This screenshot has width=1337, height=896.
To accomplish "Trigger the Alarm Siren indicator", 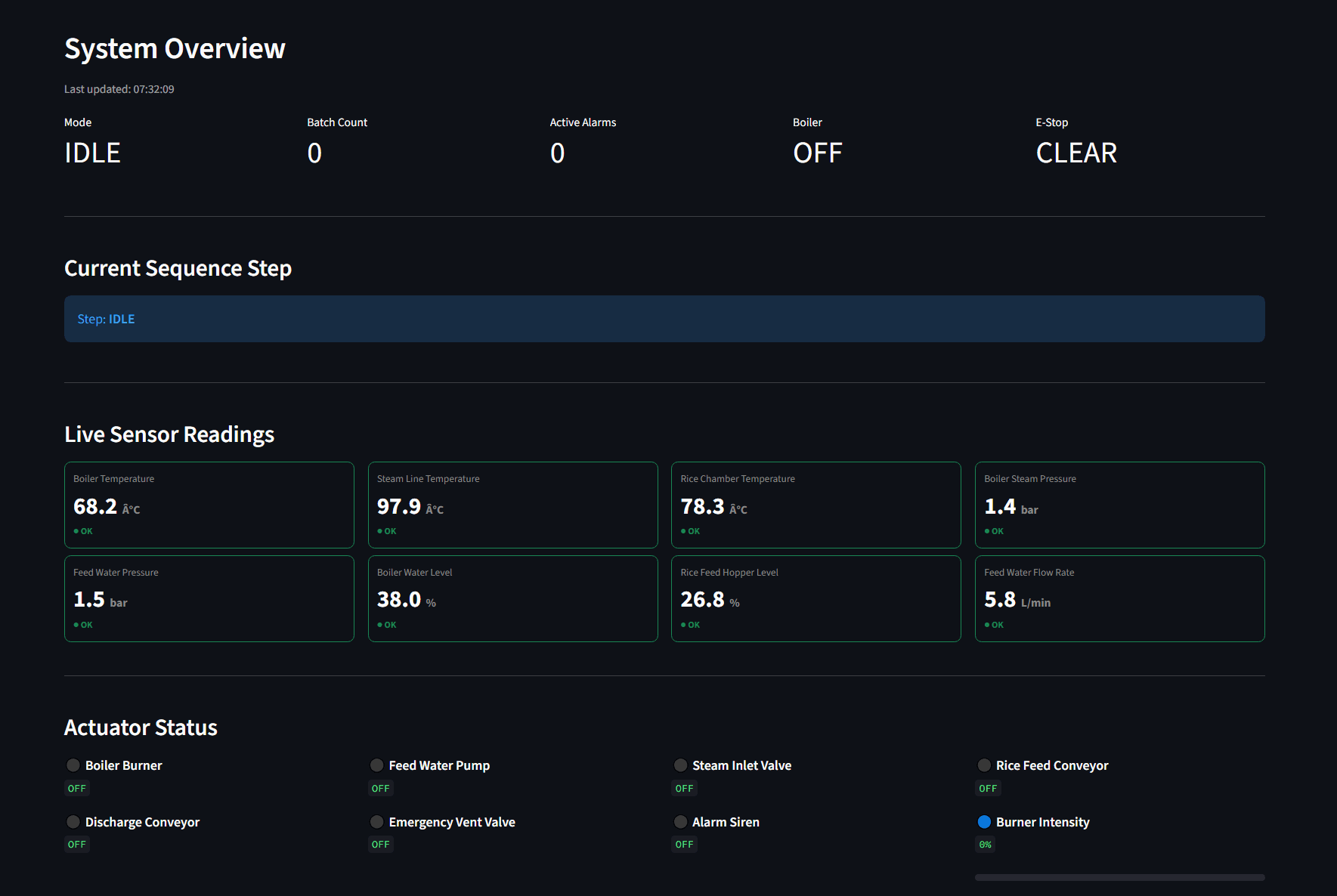I will pyautogui.click(x=680, y=821).
